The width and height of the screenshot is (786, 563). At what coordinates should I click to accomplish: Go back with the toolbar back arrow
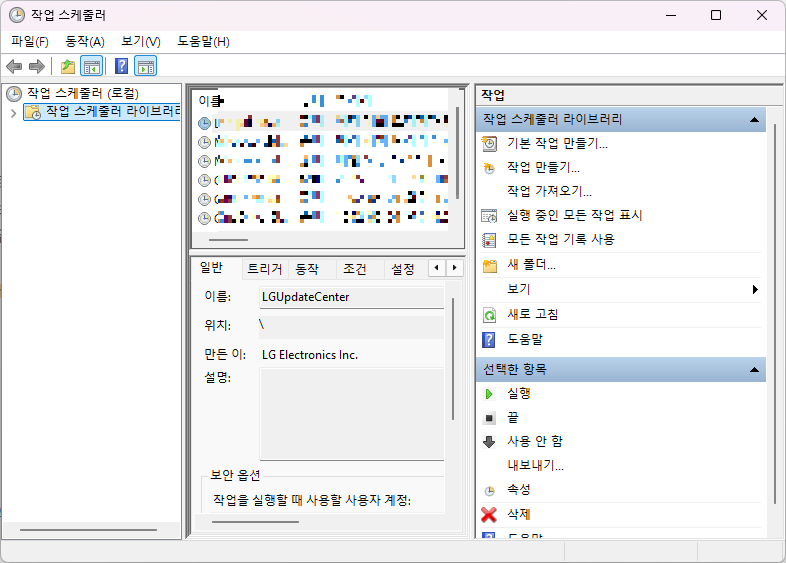coord(14,66)
